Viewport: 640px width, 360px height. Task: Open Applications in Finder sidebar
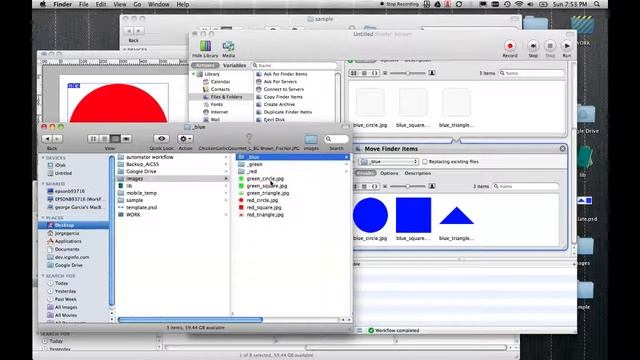68,241
